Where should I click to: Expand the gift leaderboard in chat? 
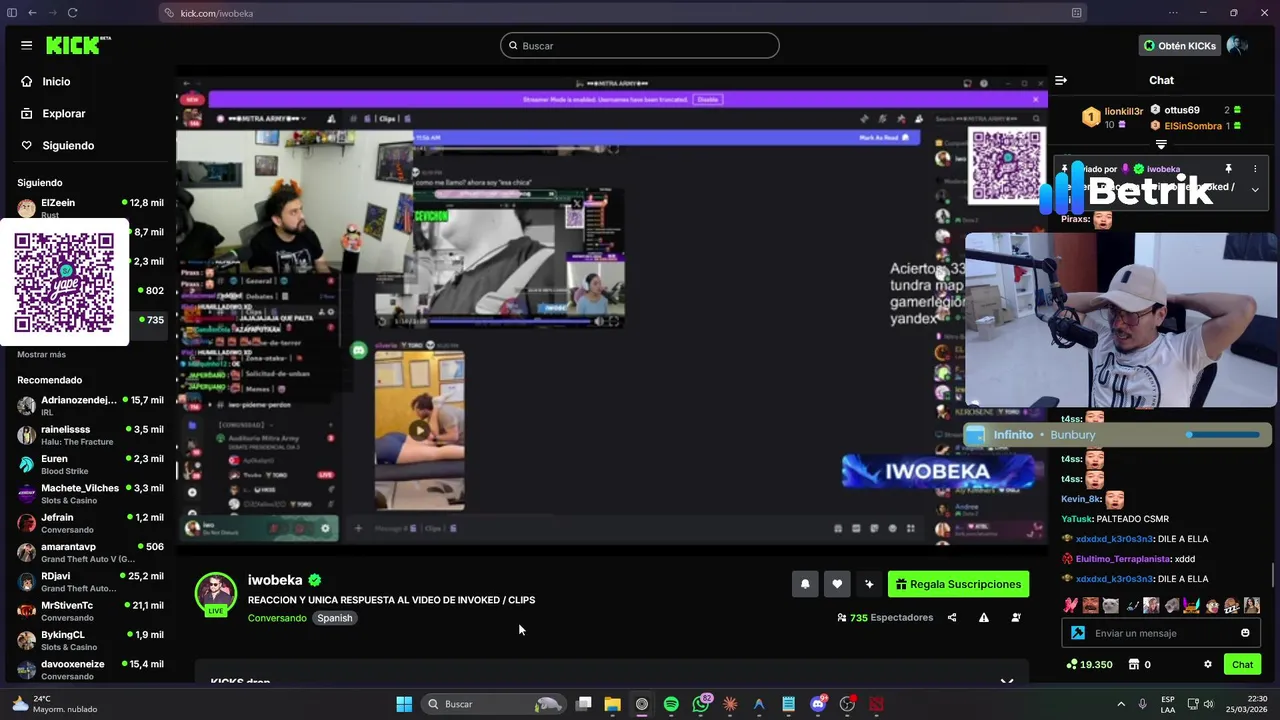1161,144
